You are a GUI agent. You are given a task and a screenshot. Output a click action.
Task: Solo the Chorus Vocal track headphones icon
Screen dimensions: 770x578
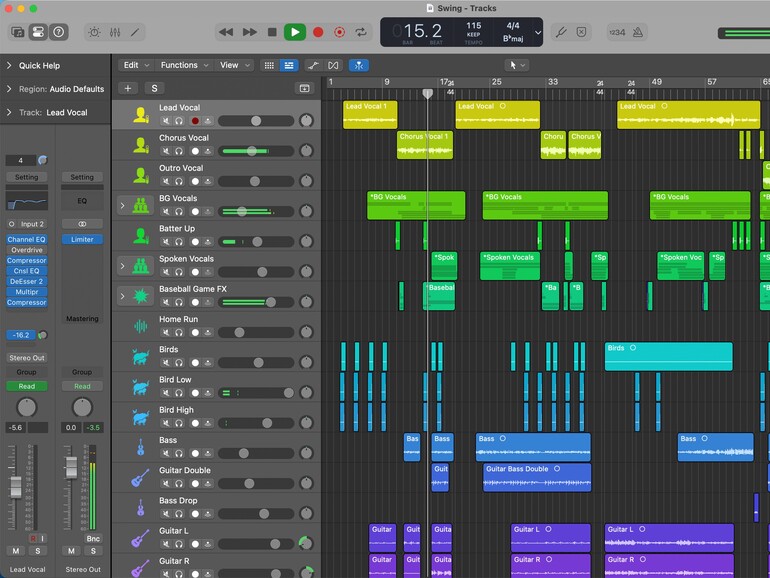[179, 151]
